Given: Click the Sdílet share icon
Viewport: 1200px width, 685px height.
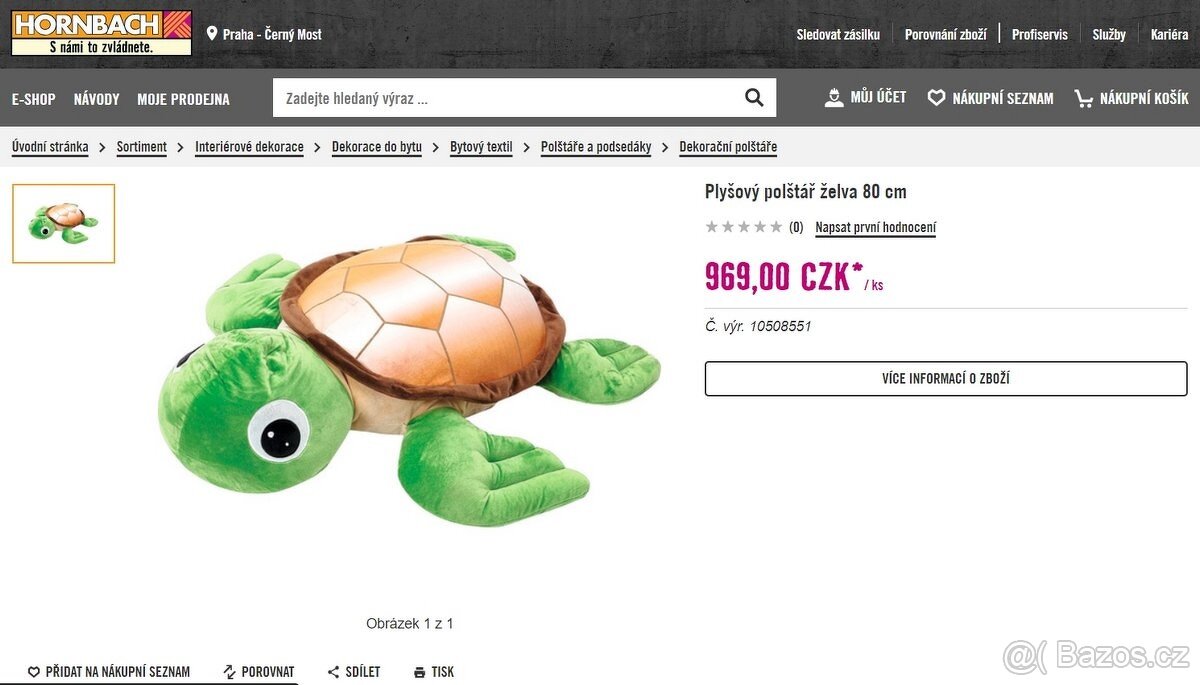Looking at the screenshot, I should pos(334,672).
